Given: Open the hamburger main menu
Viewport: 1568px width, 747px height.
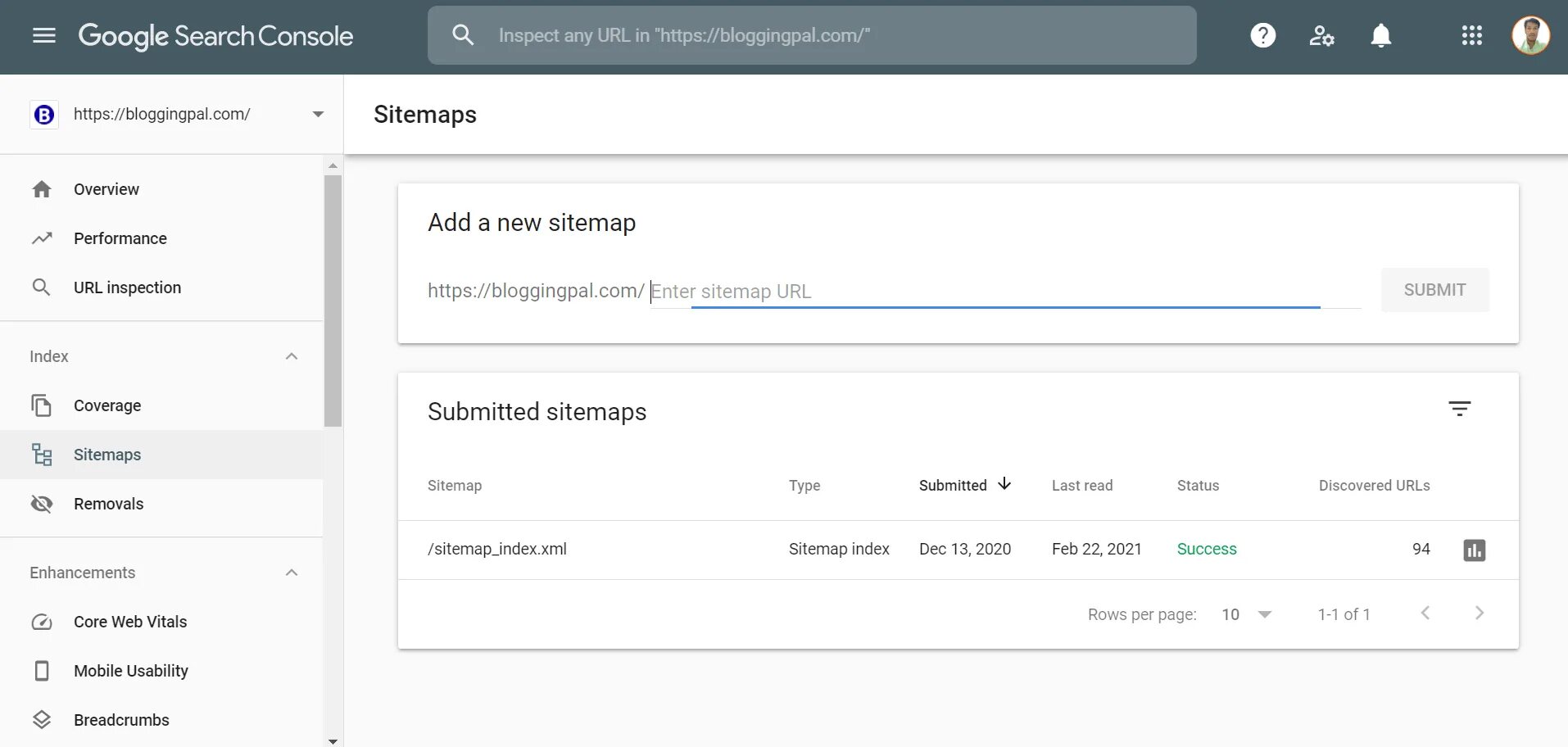Looking at the screenshot, I should [44, 35].
